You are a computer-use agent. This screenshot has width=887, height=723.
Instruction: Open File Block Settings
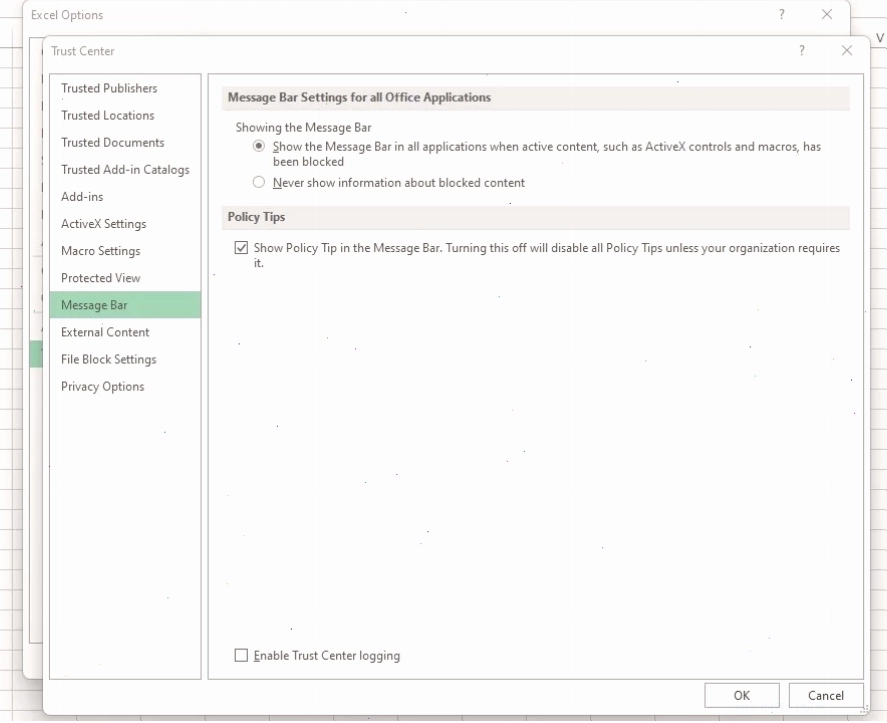pyautogui.click(x=125, y=359)
